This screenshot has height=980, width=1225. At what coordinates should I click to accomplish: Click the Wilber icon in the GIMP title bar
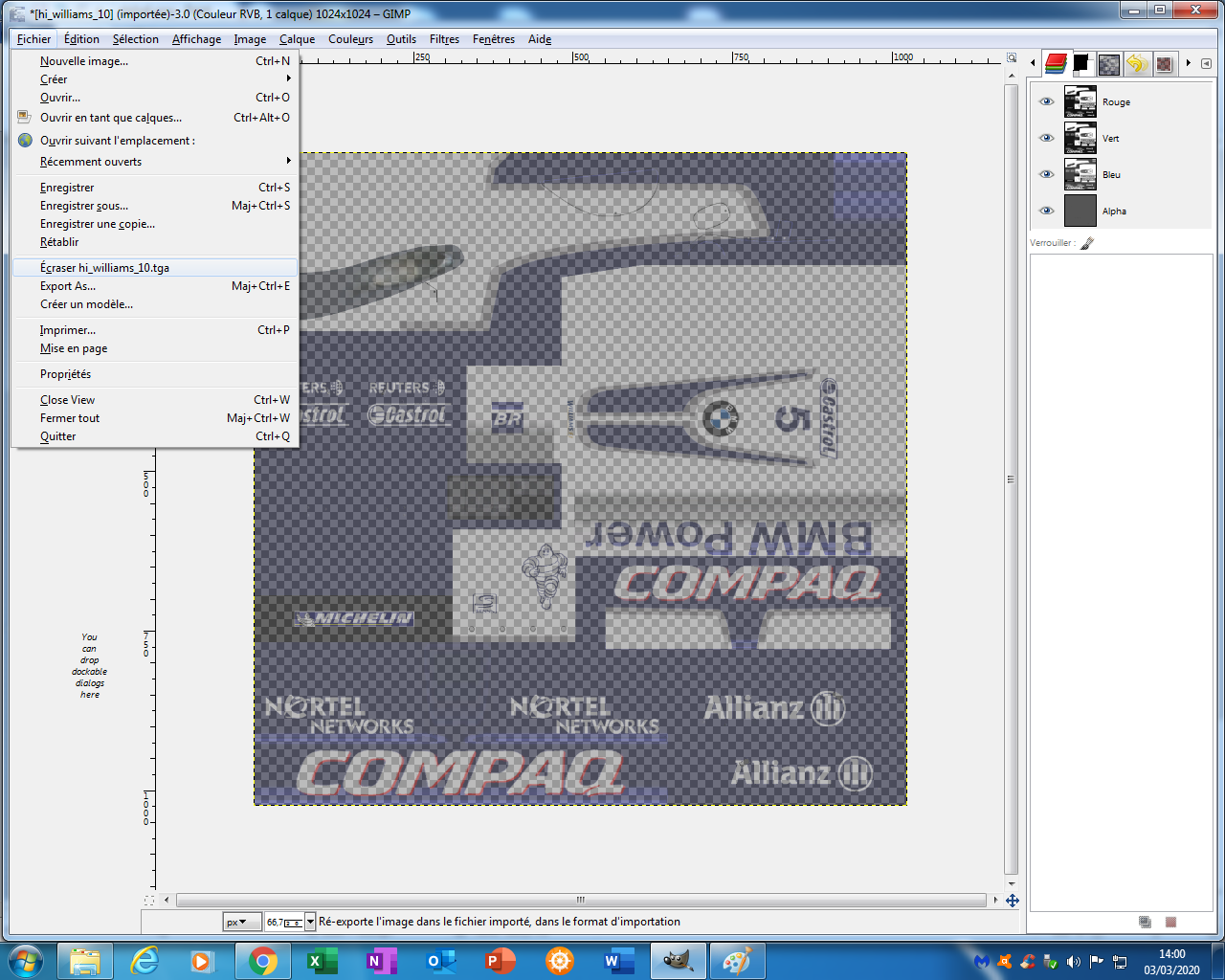18,13
